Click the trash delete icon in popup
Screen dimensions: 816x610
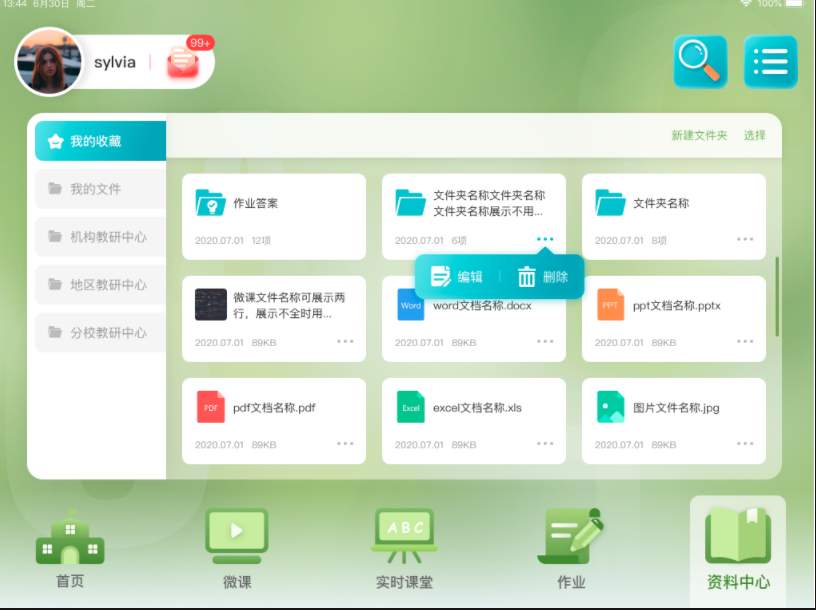527,277
